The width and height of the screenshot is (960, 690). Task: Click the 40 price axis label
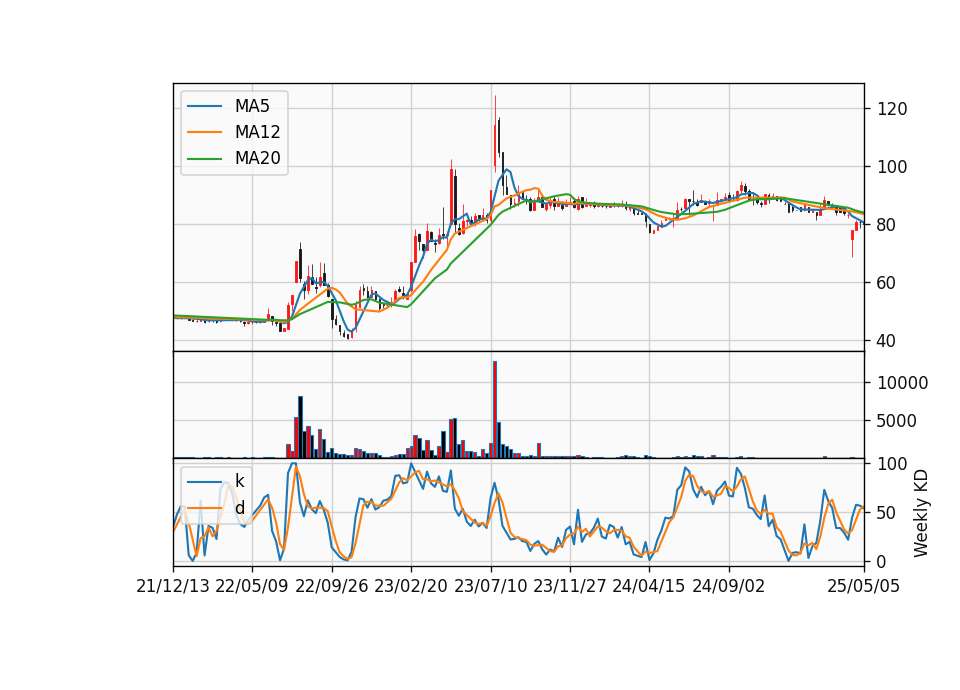pyautogui.click(x=887, y=341)
